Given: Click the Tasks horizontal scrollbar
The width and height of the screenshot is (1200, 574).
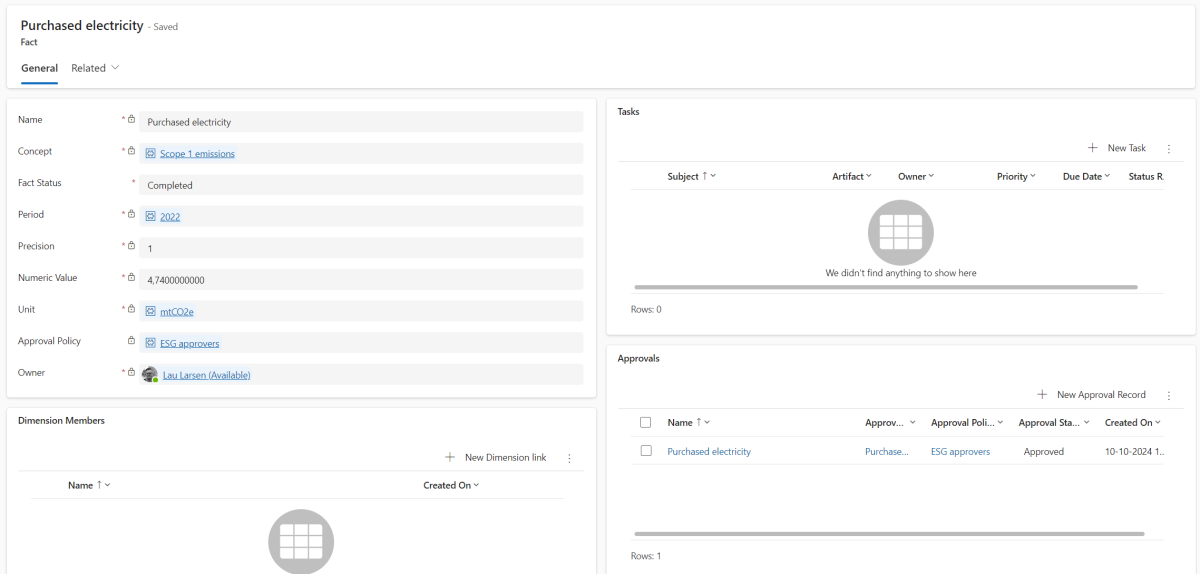Looking at the screenshot, I should coord(886,287).
